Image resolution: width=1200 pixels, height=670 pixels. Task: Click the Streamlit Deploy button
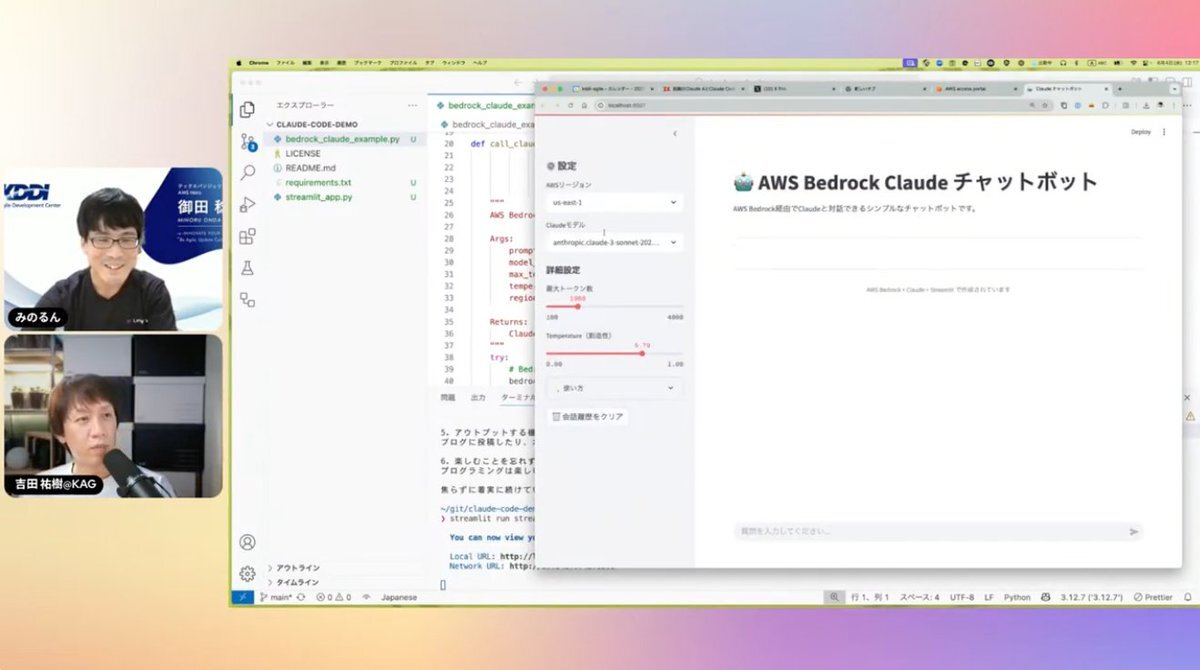point(1141,132)
